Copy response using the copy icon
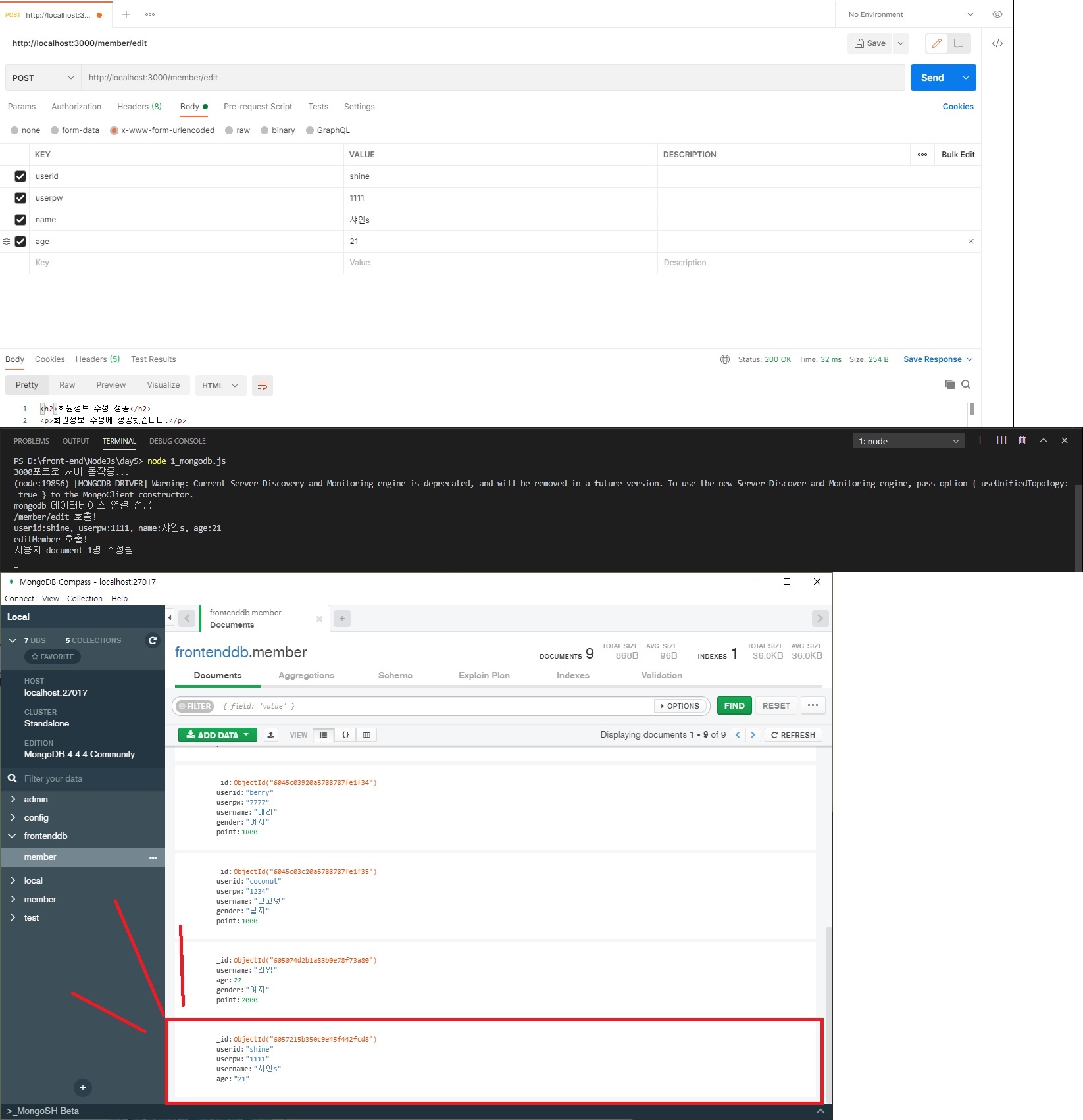Viewport: 1083px width, 1120px height. [x=949, y=384]
